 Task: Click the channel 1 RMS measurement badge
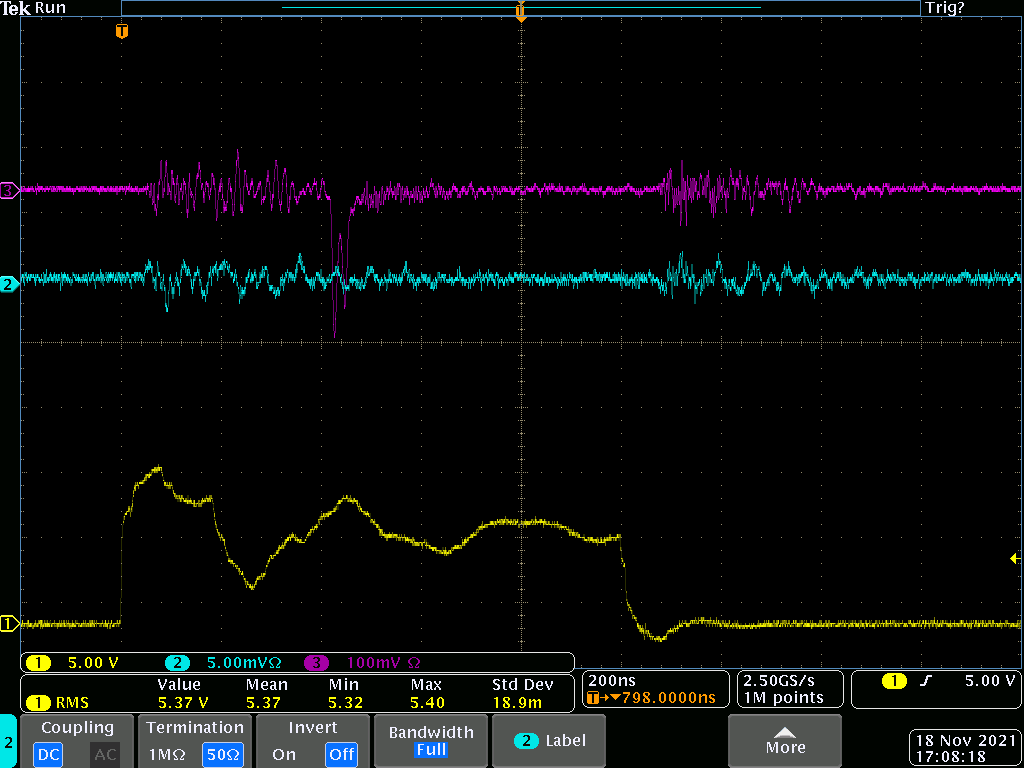click(x=58, y=702)
